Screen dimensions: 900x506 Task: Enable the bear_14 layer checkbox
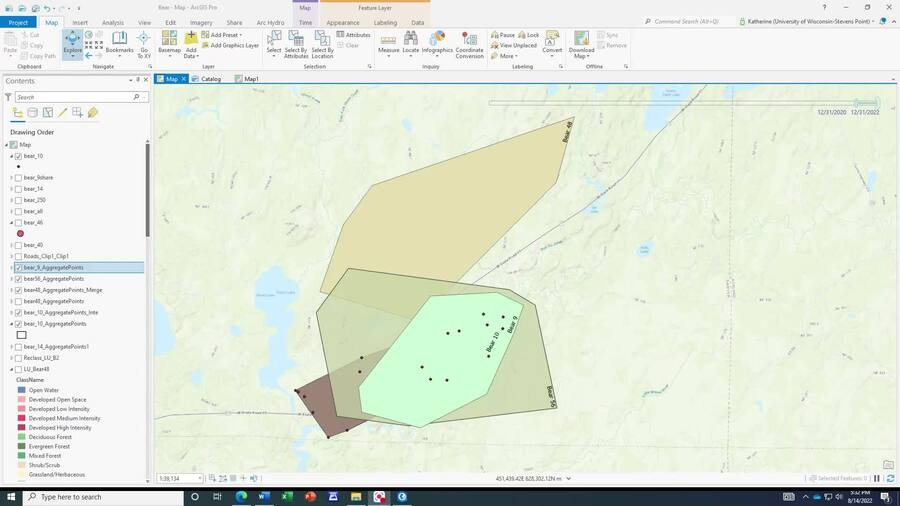coord(18,189)
